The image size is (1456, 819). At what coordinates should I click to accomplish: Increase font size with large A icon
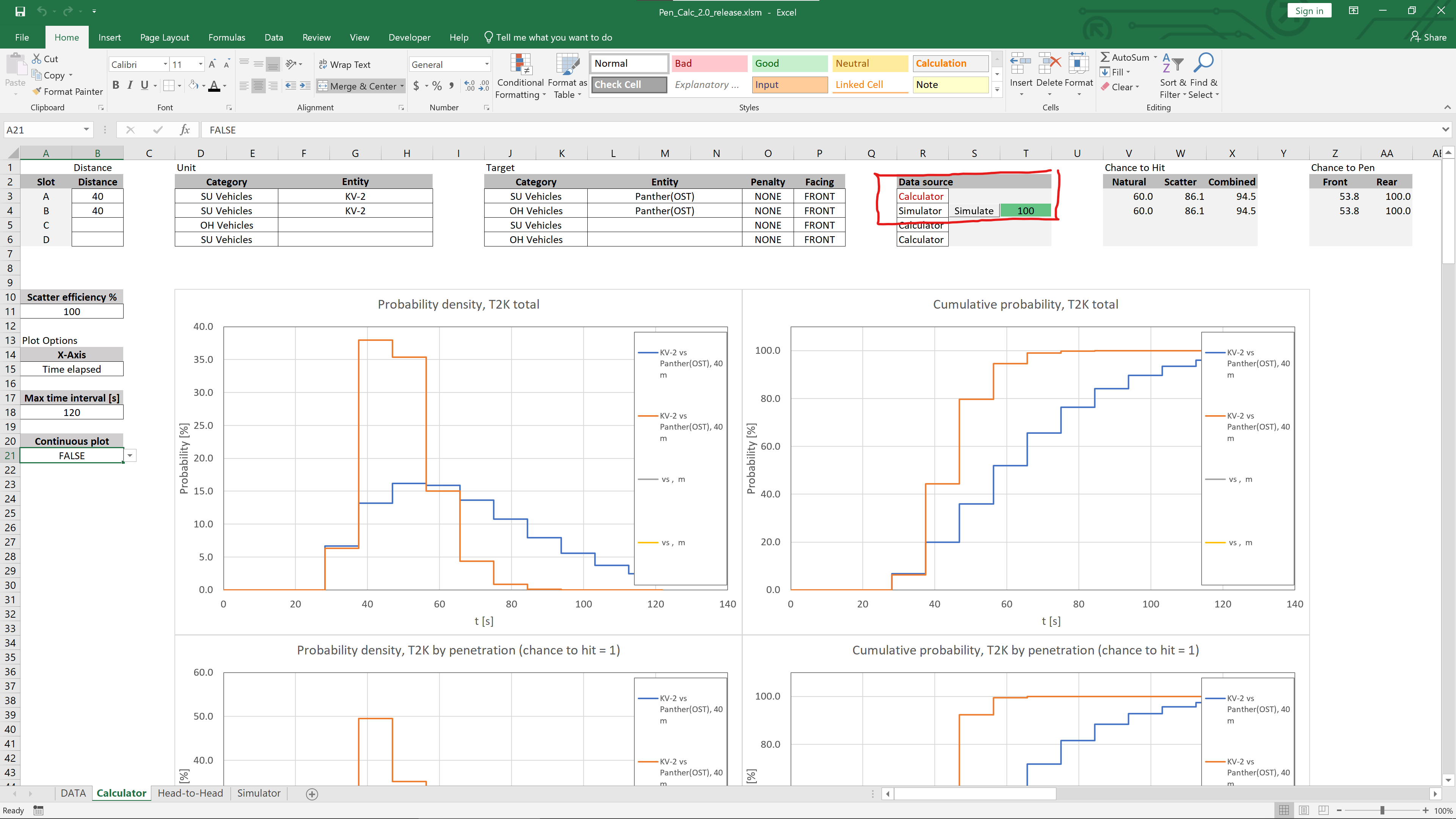[x=212, y=64]
